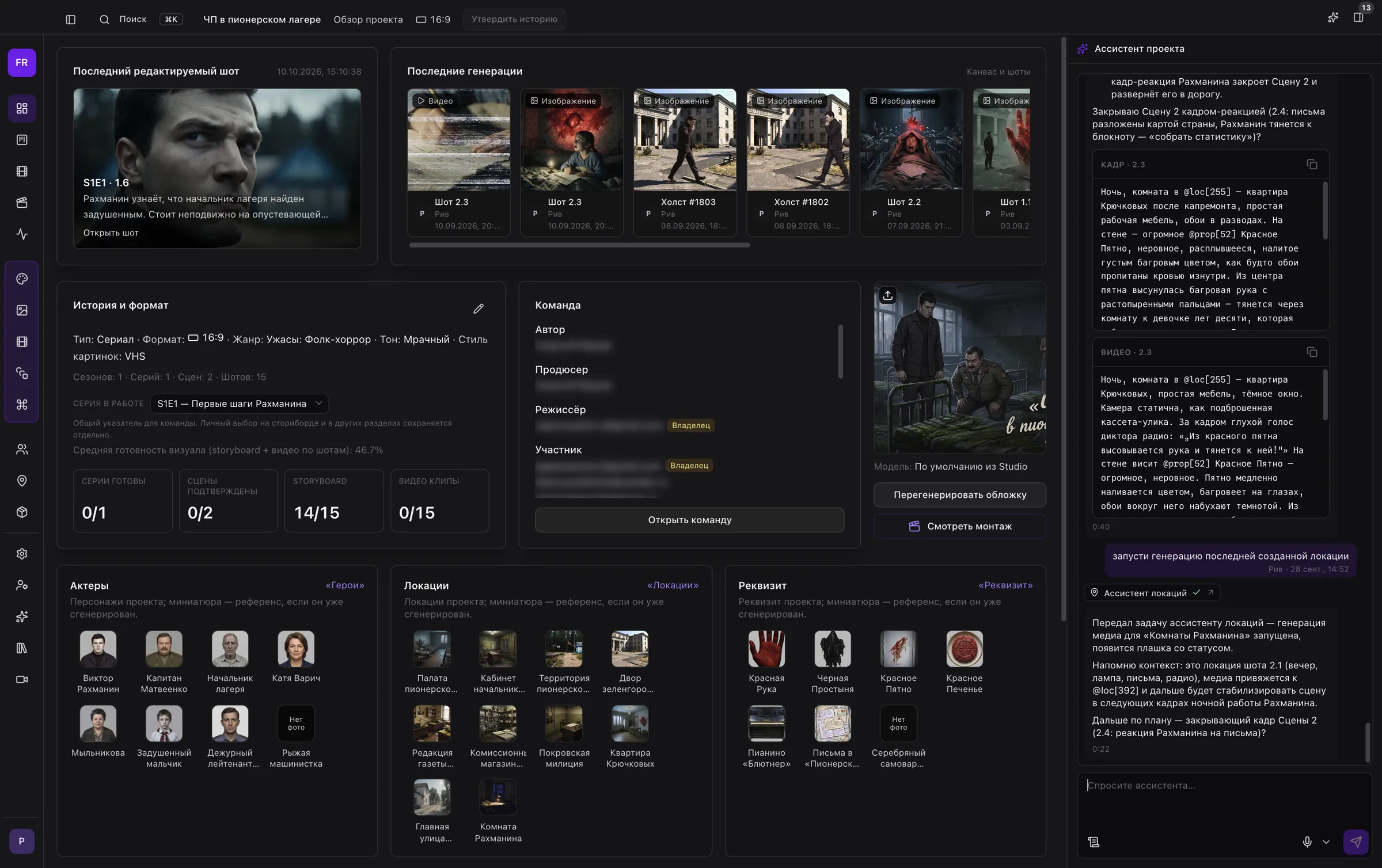The image size is (1382, 868).
Task: Click the Открыть команду button
Action: [689, 520]
